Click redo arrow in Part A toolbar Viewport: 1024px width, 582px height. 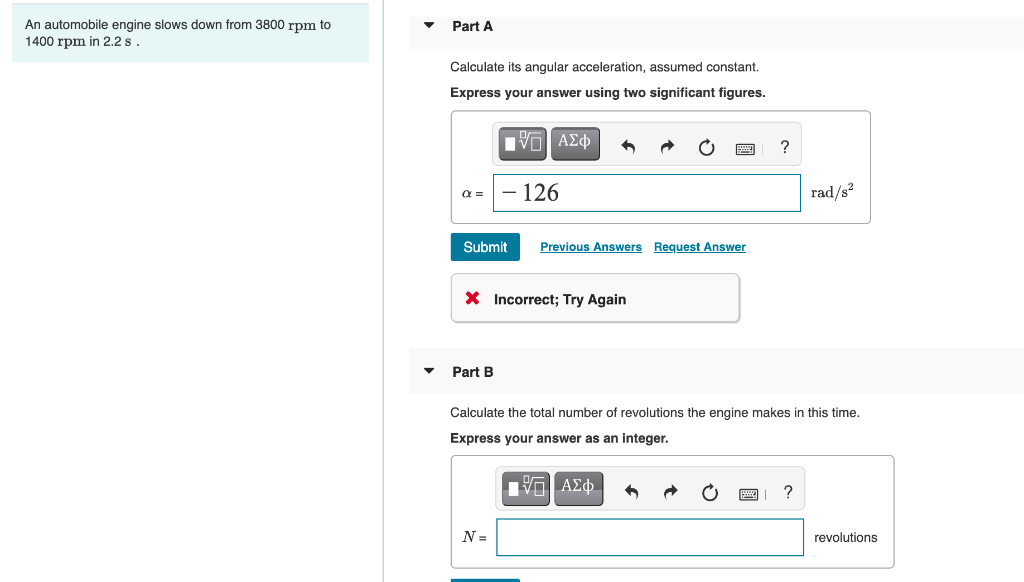(667, 147)
